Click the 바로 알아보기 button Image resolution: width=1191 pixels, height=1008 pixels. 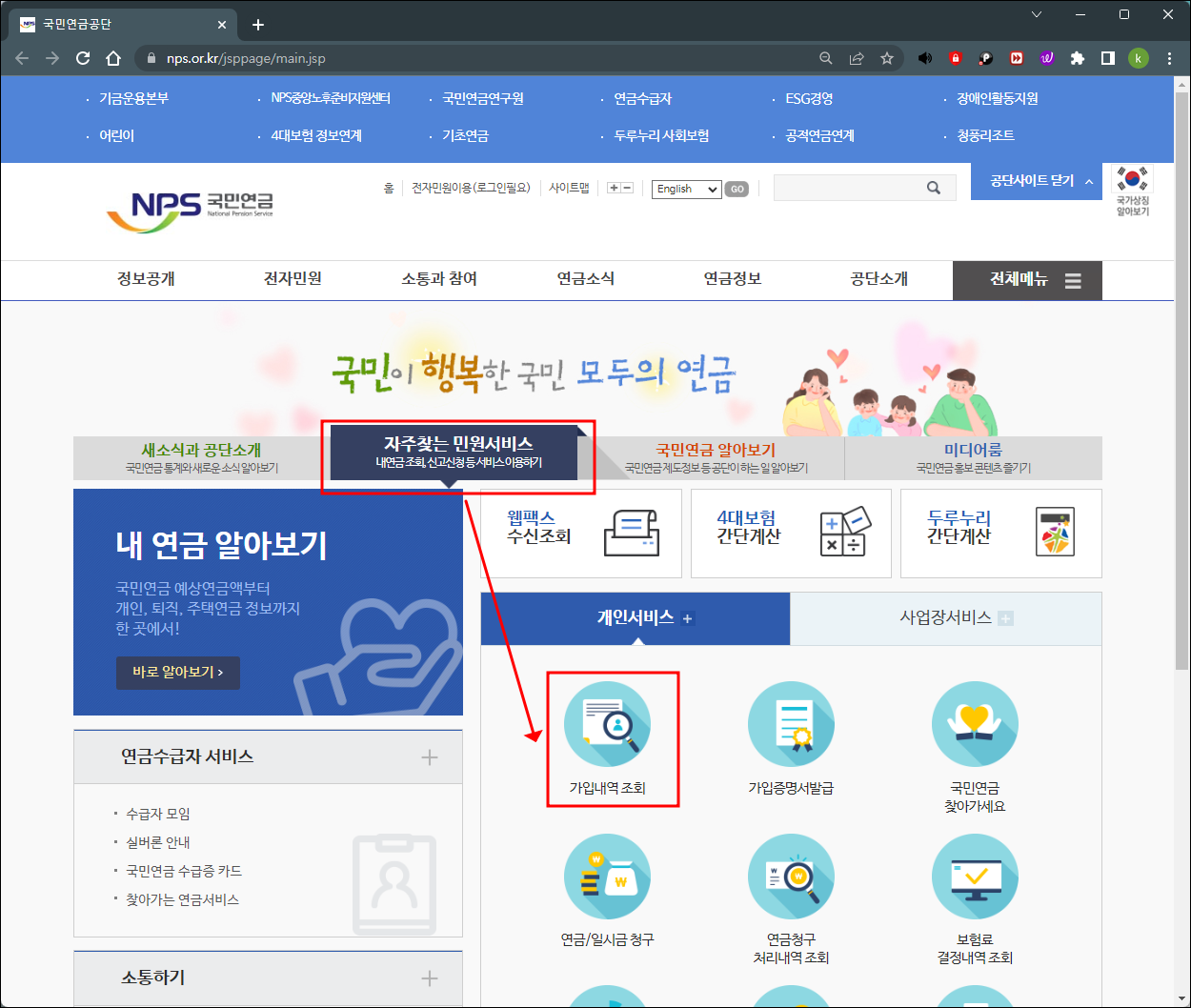(x=177, y=673)
